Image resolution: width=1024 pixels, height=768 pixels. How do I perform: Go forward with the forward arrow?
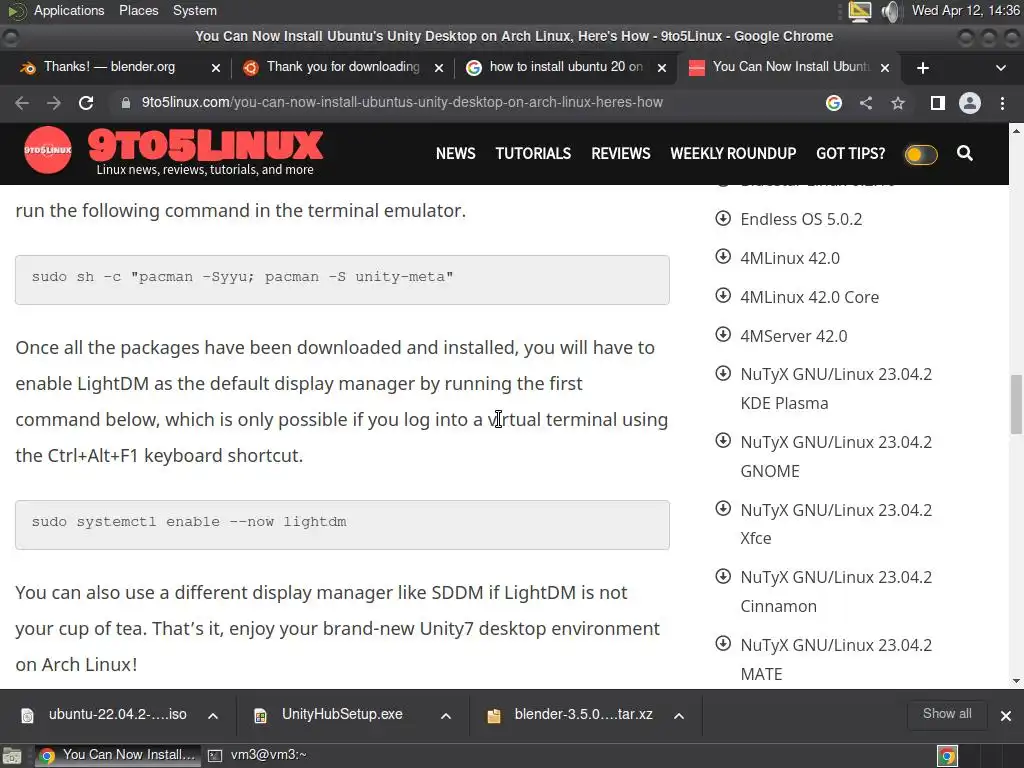click(x=54, y=103)
